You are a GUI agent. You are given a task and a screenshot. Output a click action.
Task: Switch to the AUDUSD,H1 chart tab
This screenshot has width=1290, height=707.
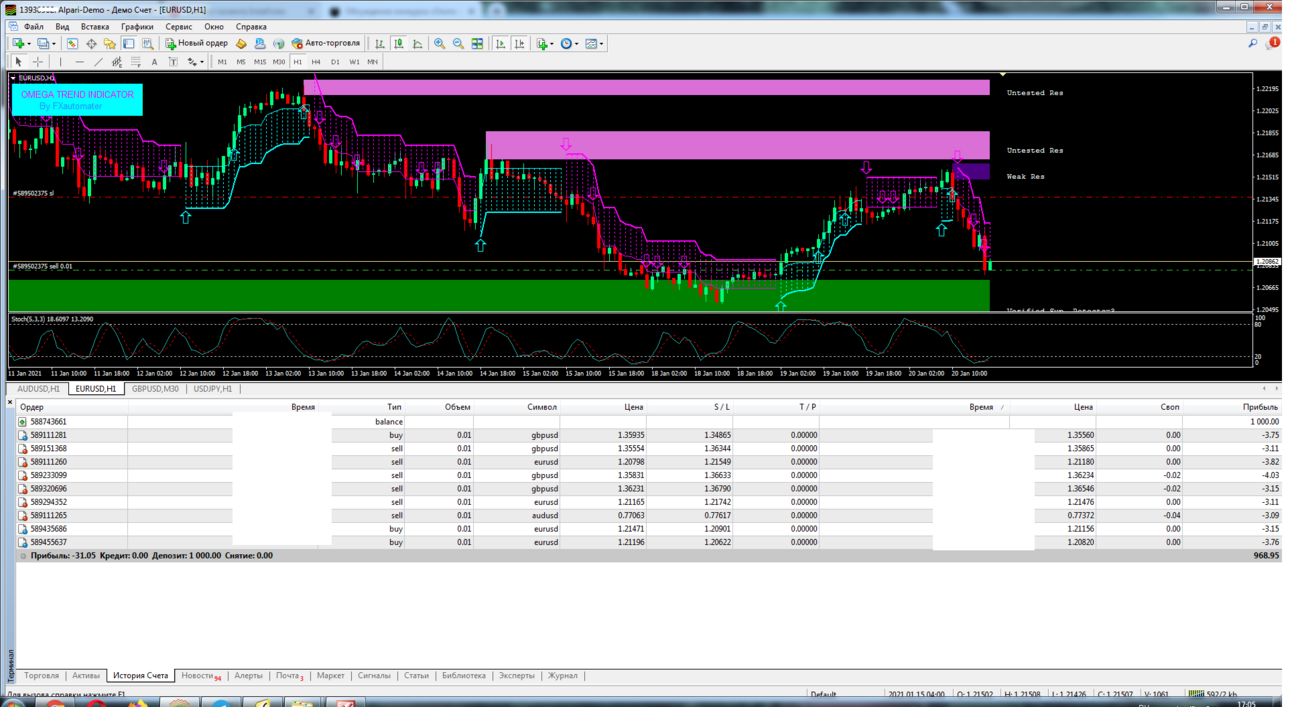(38, 389)
